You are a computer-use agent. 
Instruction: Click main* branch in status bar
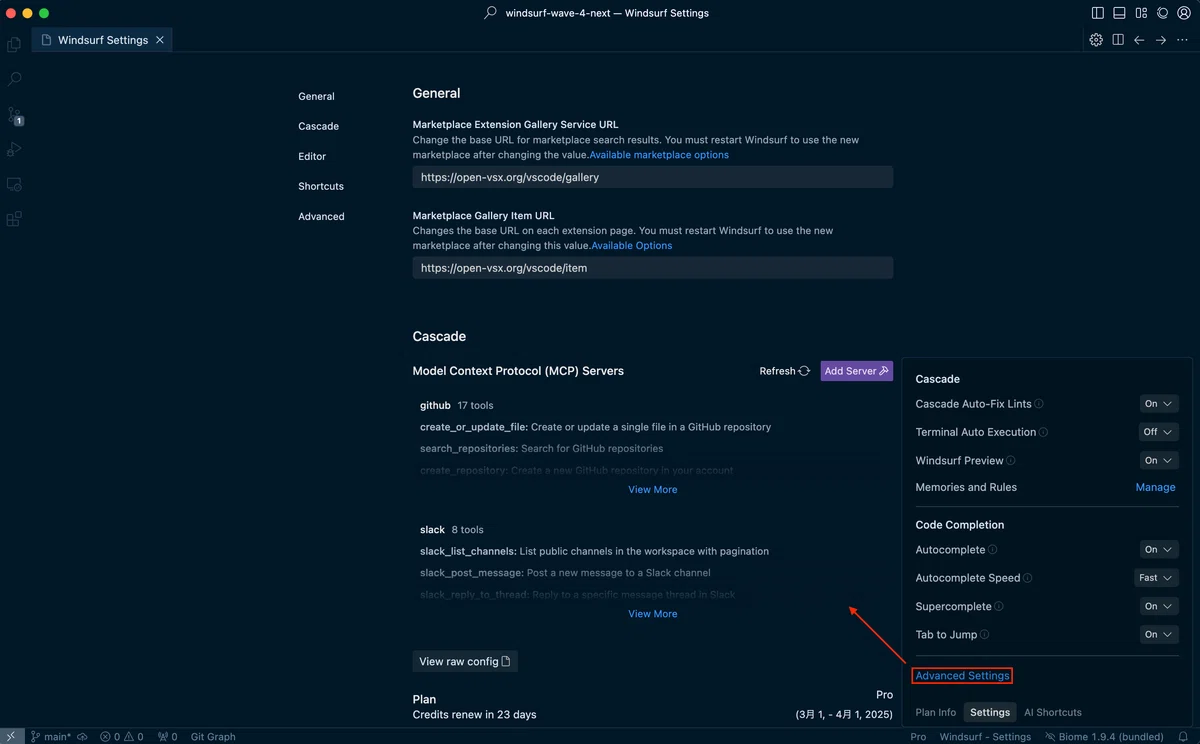(50, 737)
